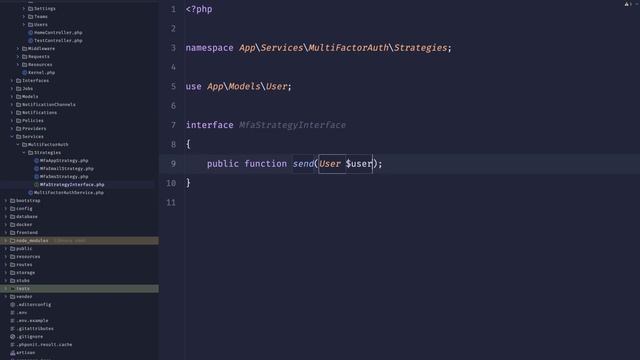Select the Policies folder row
This screenshot has width=640, height=360.
pos(79,120)
